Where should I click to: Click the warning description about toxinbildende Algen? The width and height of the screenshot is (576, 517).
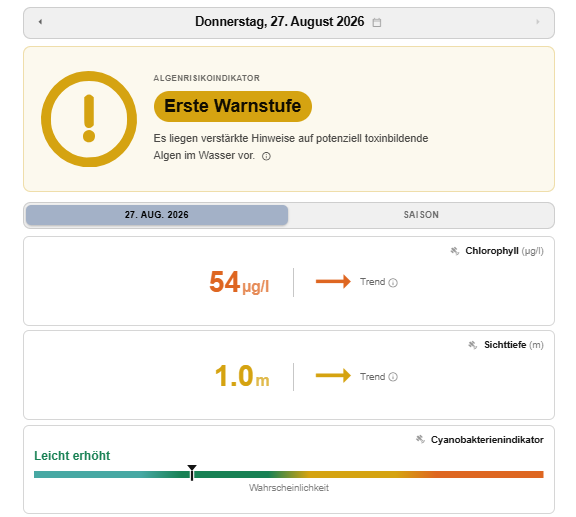pos(291,147)
